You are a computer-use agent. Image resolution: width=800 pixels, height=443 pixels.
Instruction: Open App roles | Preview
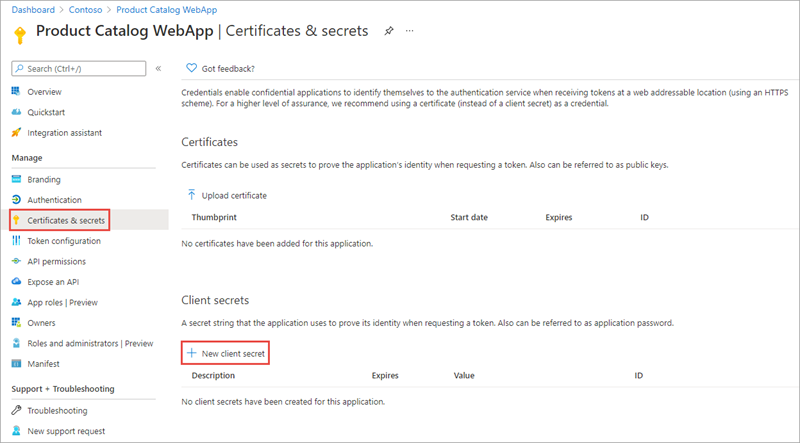pos(62,302)
